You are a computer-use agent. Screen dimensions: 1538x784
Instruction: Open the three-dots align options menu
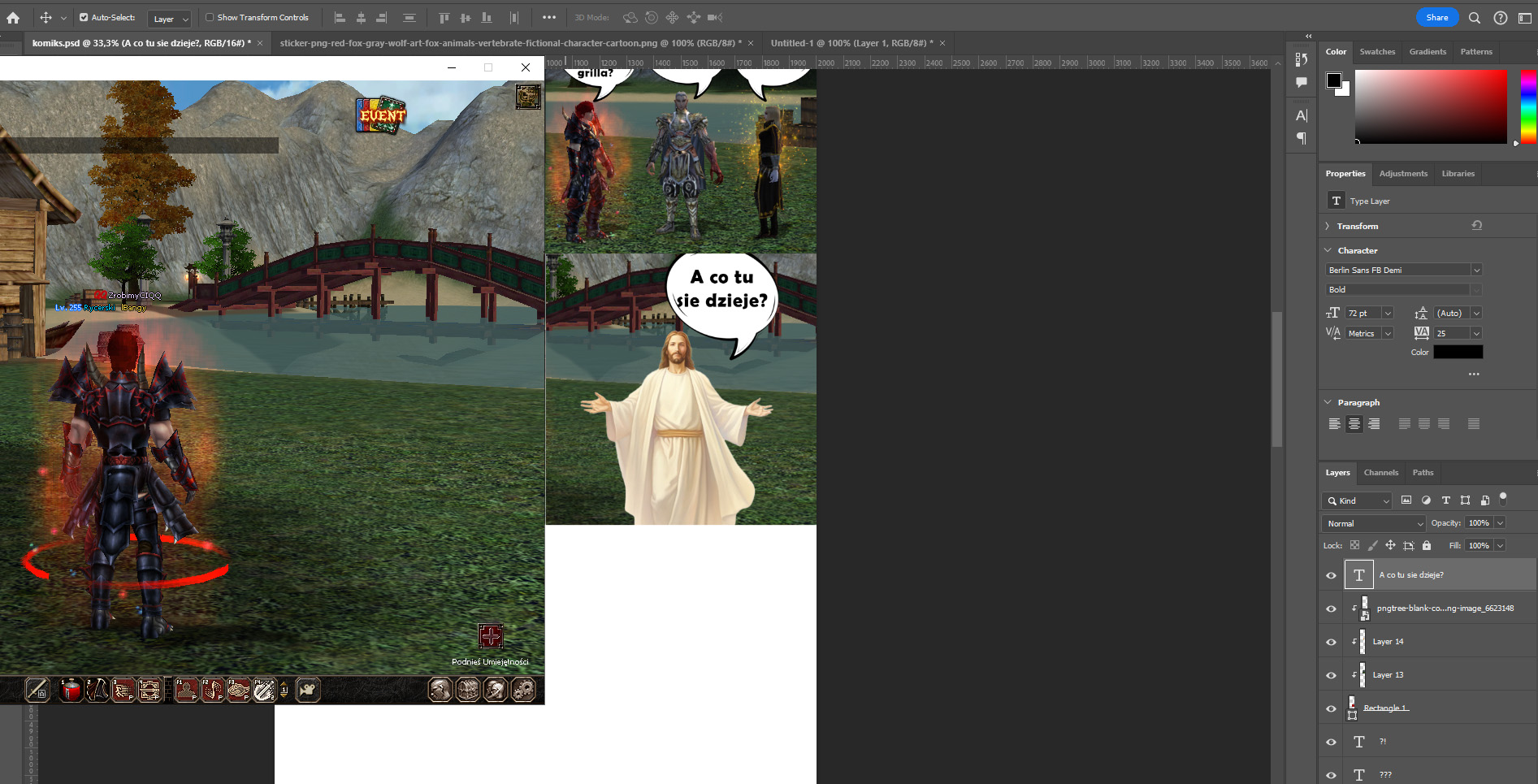point(549,17)
